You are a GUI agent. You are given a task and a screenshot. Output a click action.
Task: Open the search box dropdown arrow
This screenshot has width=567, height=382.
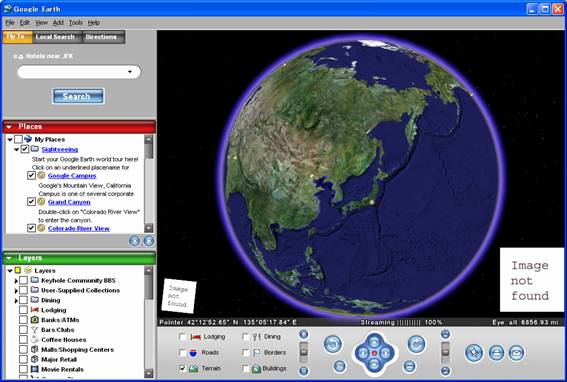(x=130, y=72)
